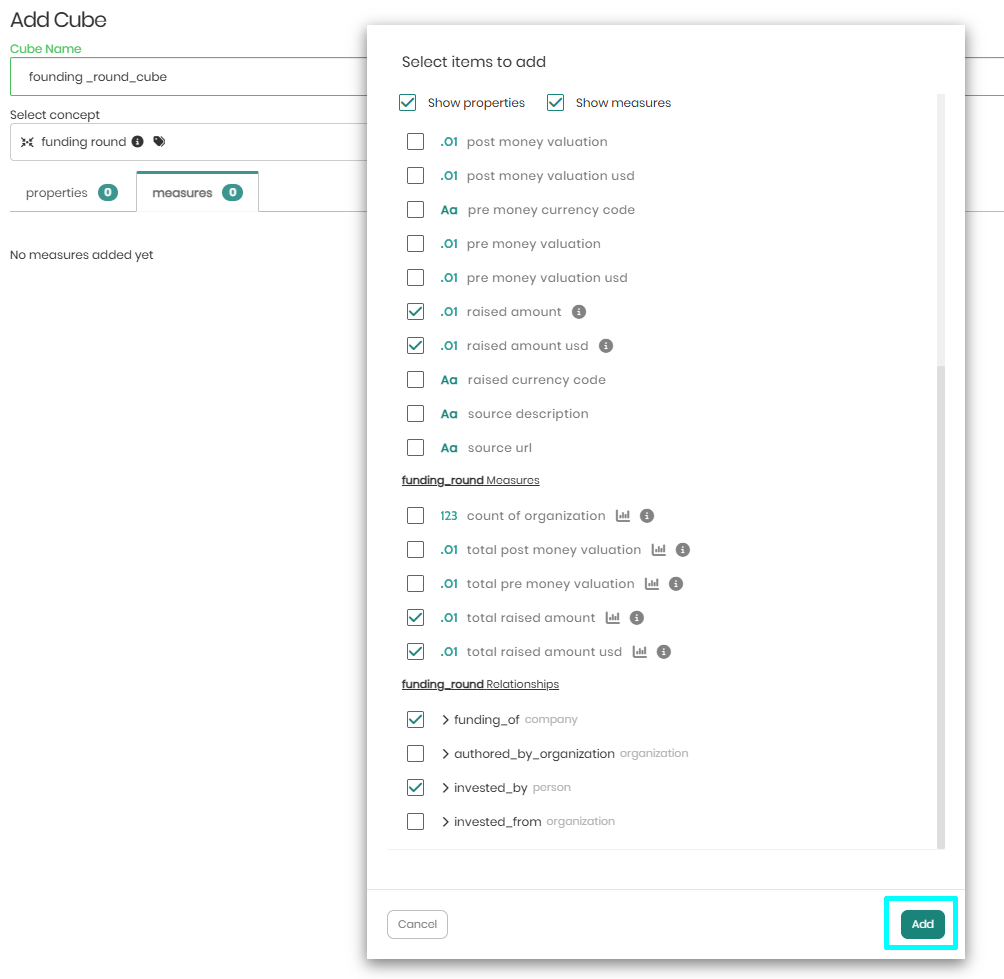Screen dimensions: 1004x979
Task: Click info icon next to raised amount usd
Action: [x=606, y=346]
